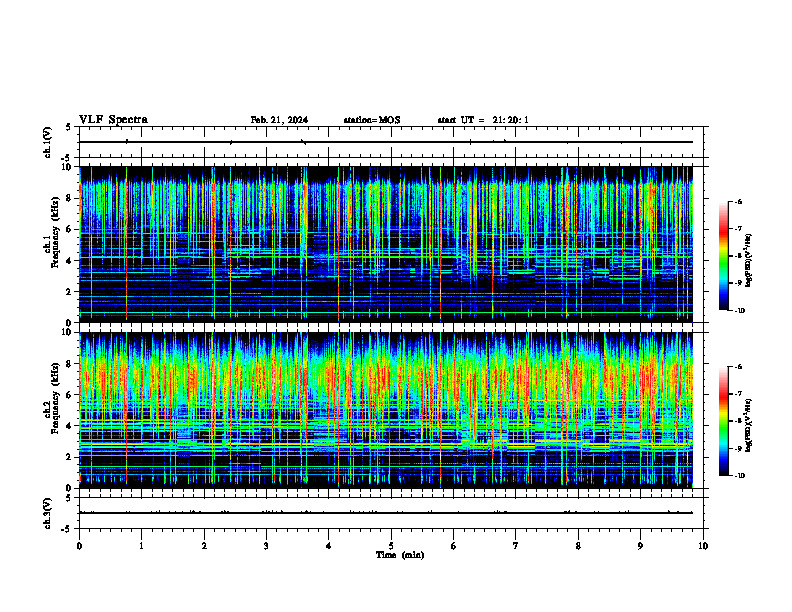Click time axis tick label "6"

454,546
